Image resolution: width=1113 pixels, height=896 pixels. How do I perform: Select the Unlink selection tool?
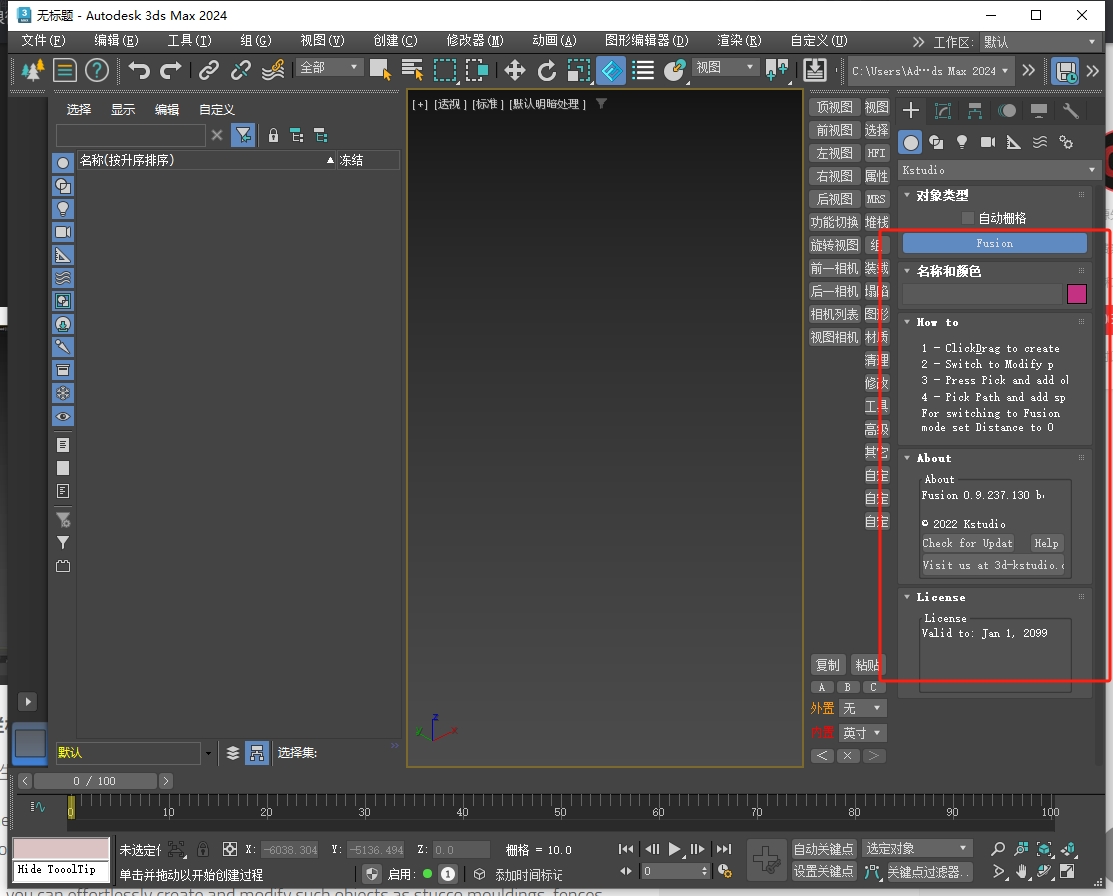pos(241,70)
